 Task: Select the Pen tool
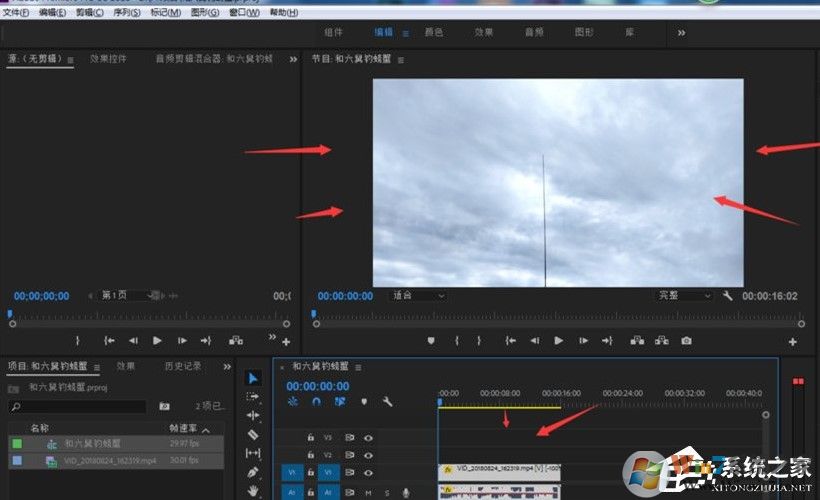tap(253, 472)
